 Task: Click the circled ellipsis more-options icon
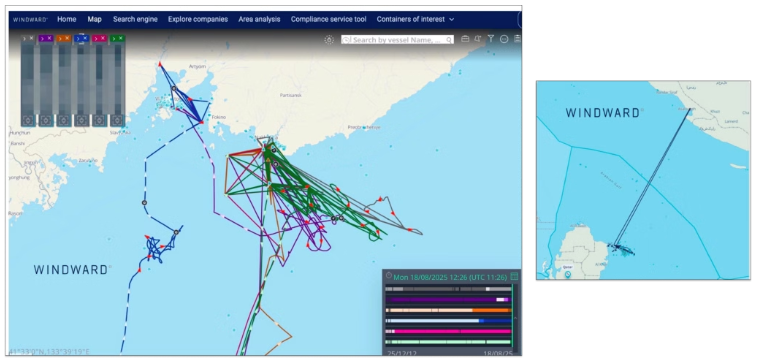pyautogui.click(x=504, y=39)
